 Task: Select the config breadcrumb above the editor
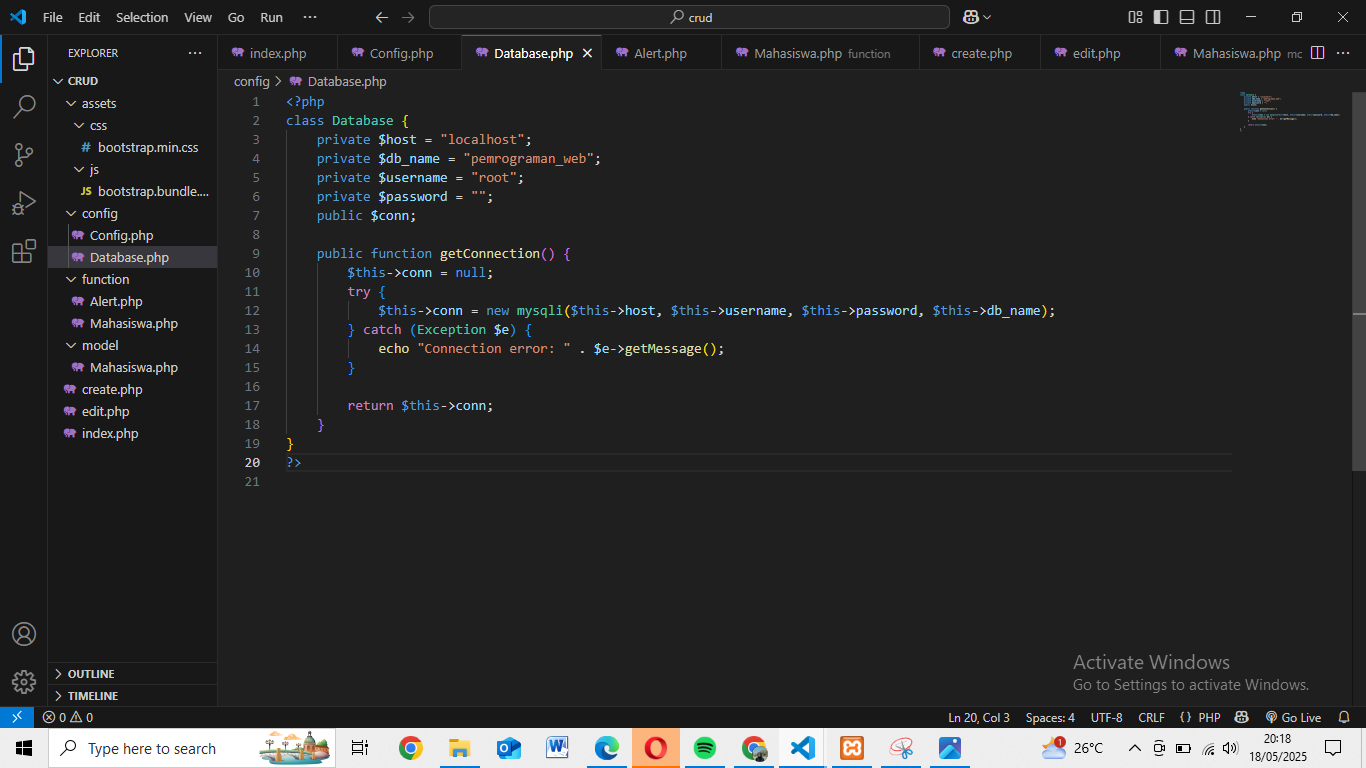pyautogui.click(x=251, y=81)
